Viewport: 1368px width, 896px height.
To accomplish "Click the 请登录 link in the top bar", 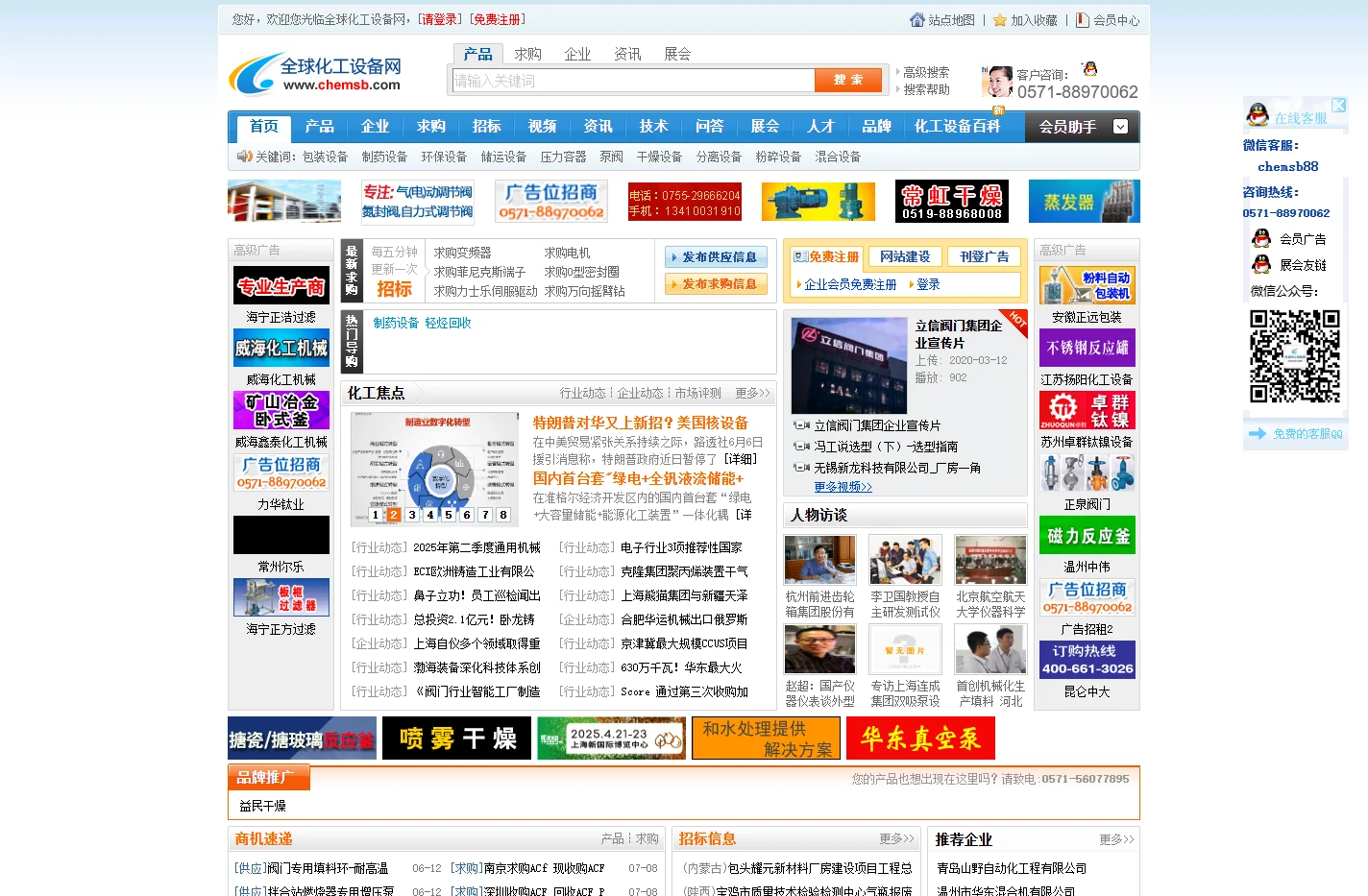I will 439,20.
